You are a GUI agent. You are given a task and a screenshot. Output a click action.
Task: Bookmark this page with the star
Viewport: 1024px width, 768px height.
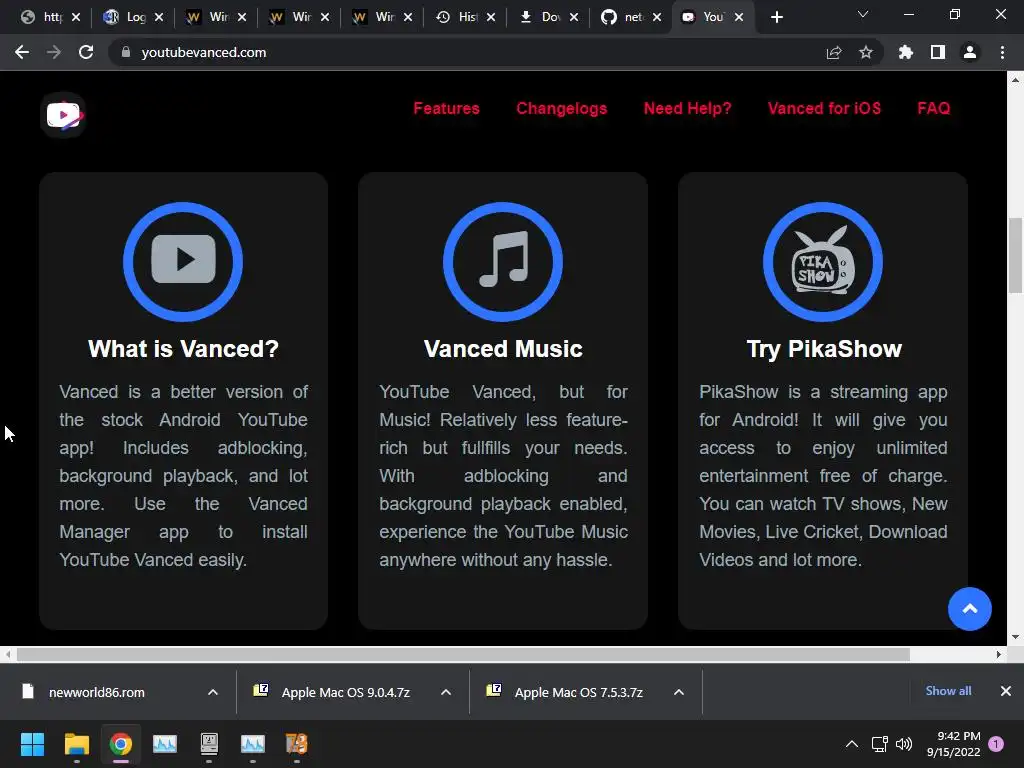pyautogui.click(x=866, y=52)
